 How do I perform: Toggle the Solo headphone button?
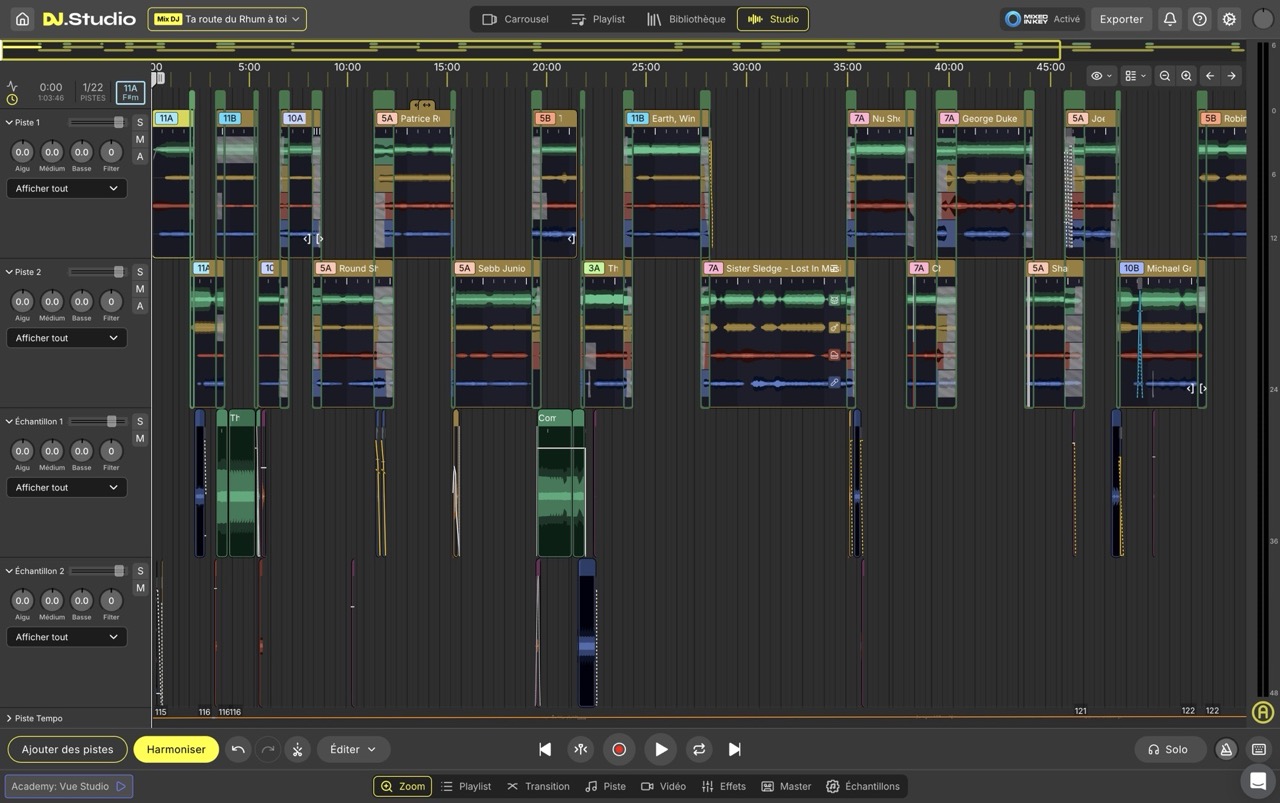(1168, 749)
